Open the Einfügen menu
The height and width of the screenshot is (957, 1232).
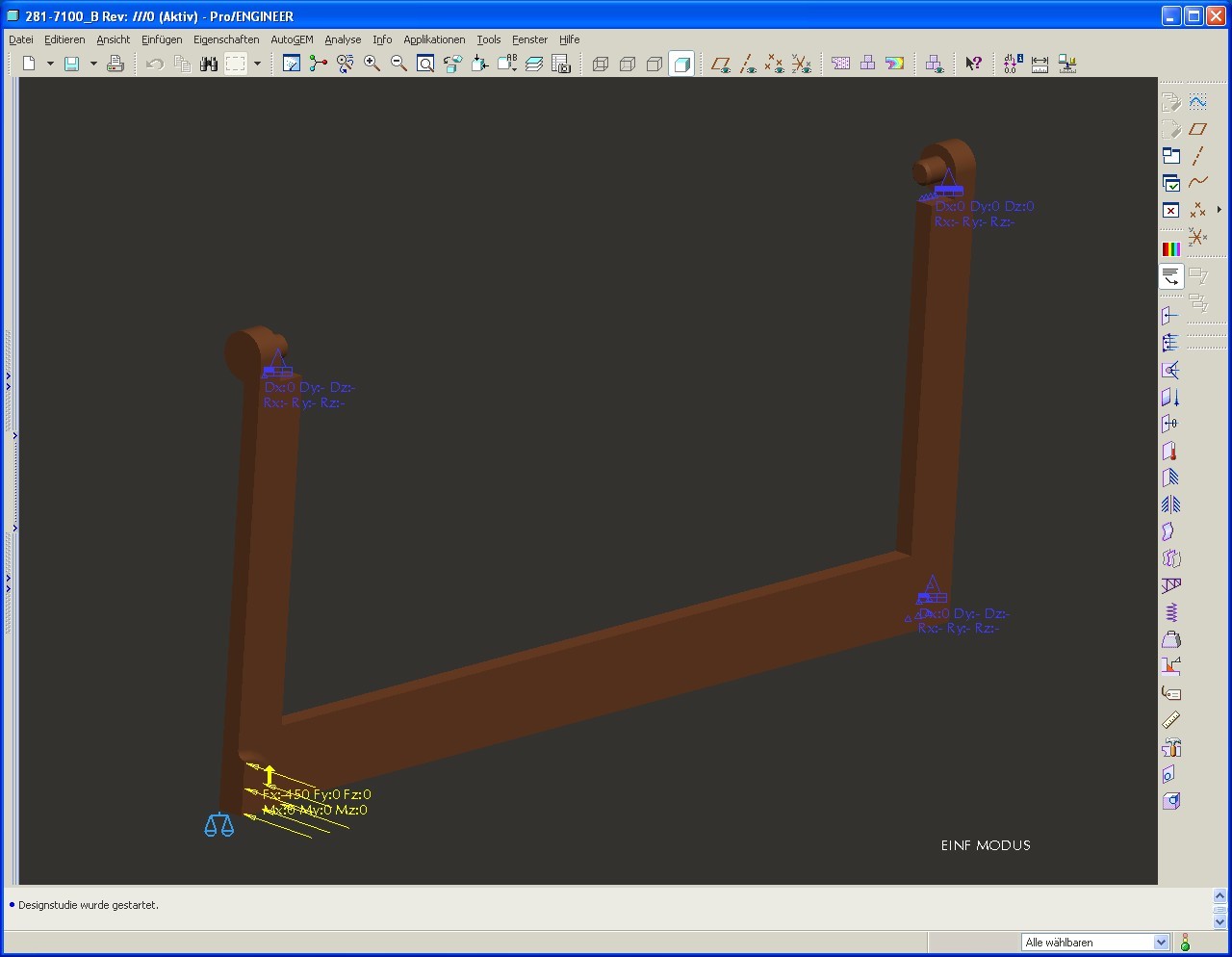pyautogui.click(x=162, y=39)
